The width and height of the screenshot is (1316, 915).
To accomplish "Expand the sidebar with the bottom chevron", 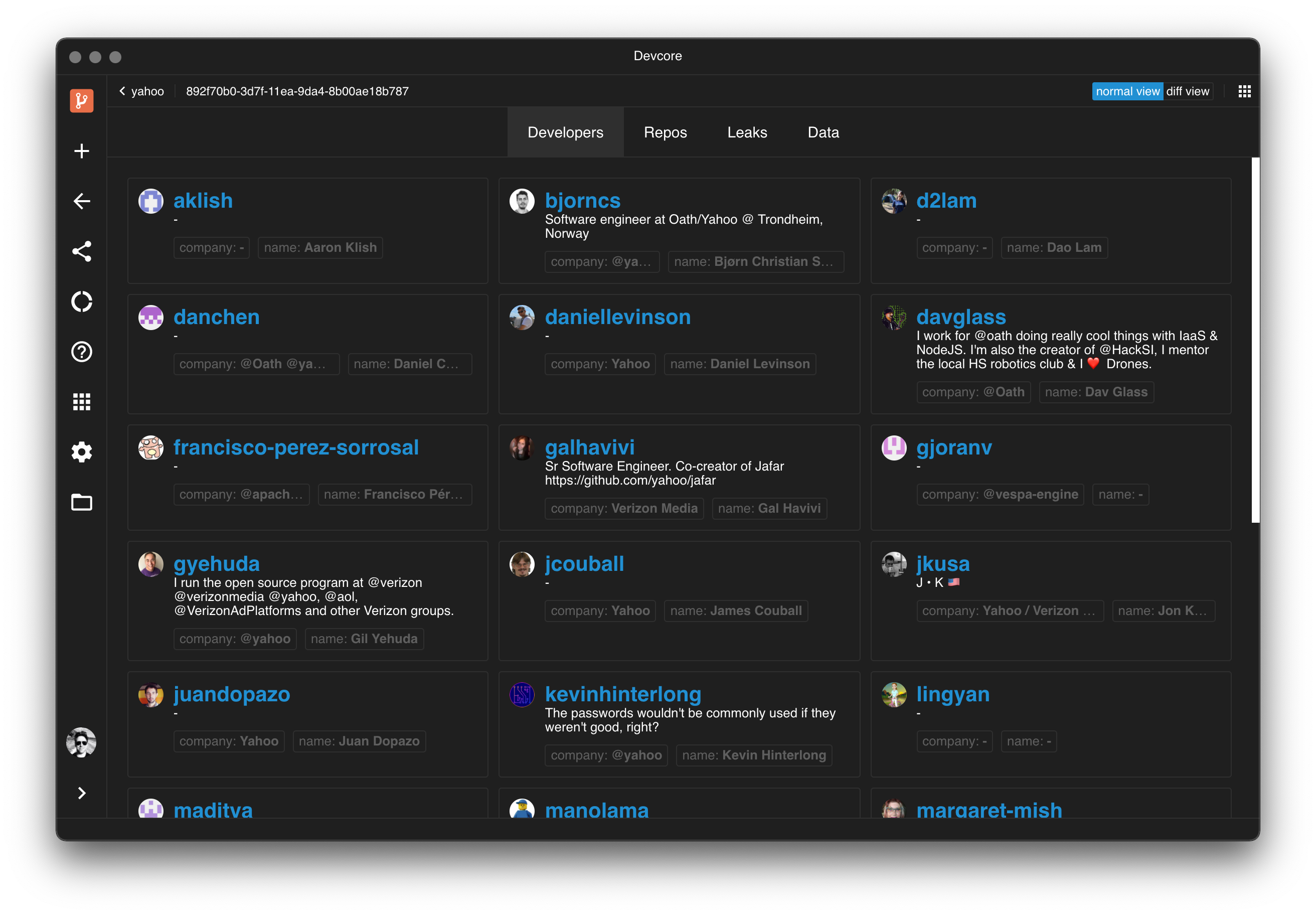I will (81, 793).
